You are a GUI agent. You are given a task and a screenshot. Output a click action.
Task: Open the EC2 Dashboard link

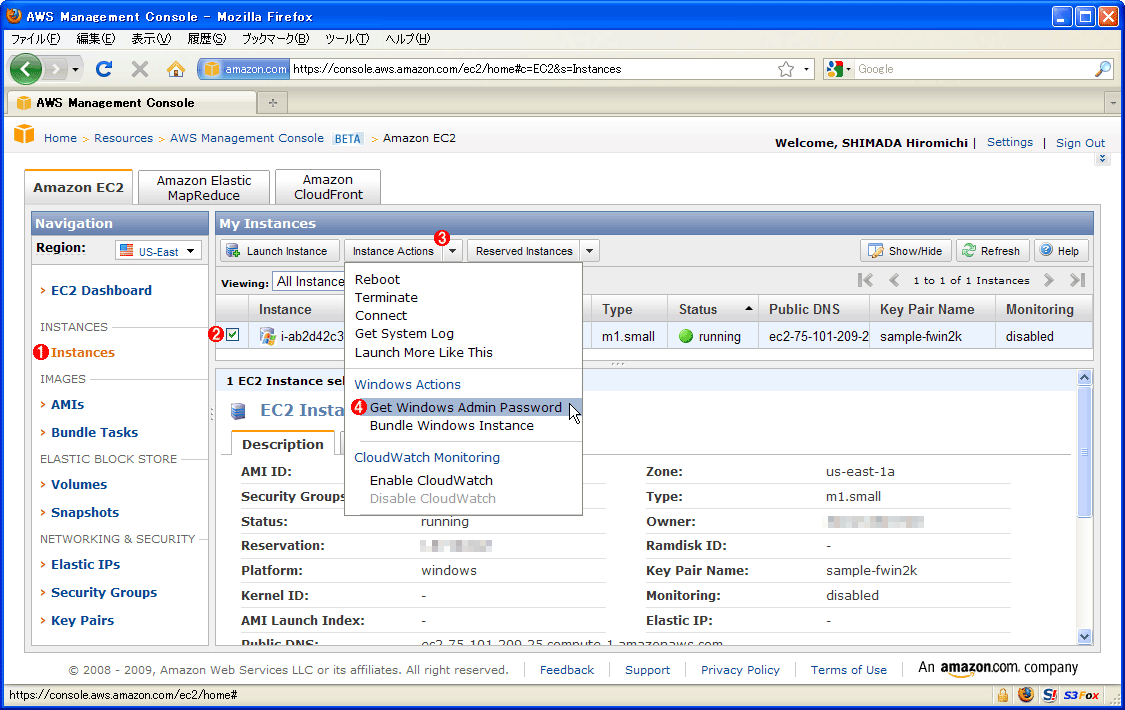point(101,290)
